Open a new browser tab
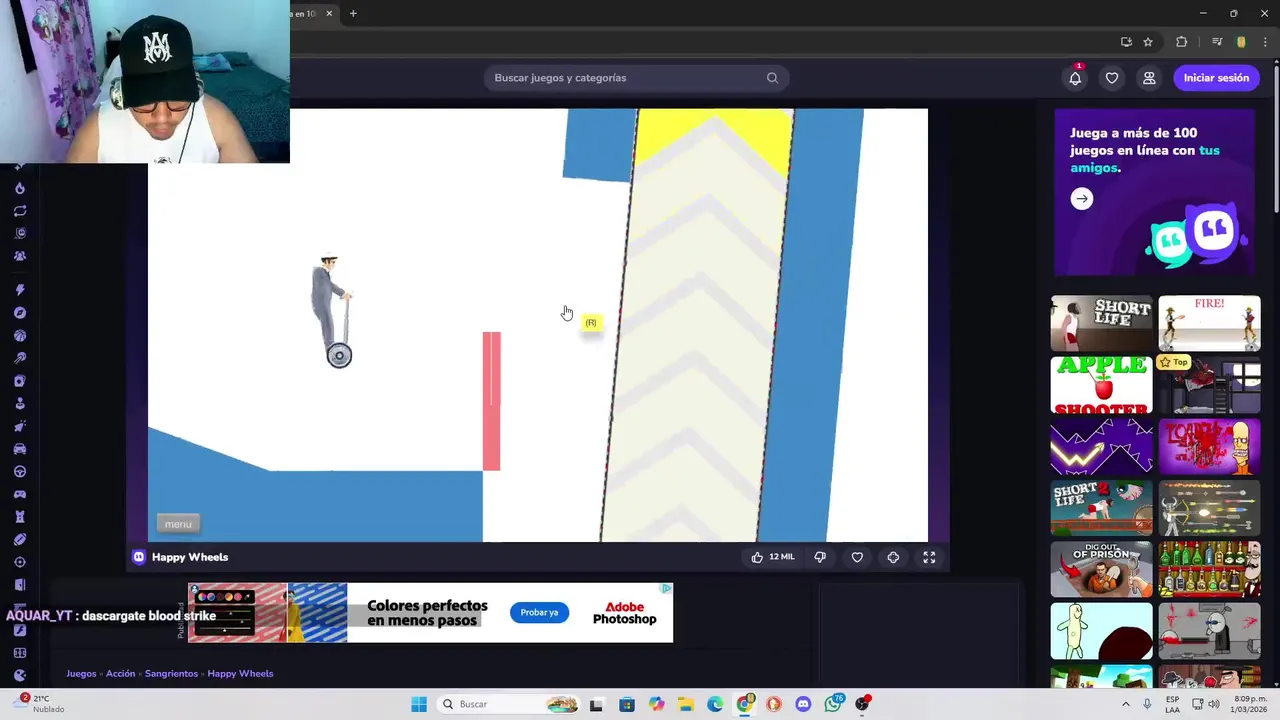1280x720 pixels. pos(353,13)
